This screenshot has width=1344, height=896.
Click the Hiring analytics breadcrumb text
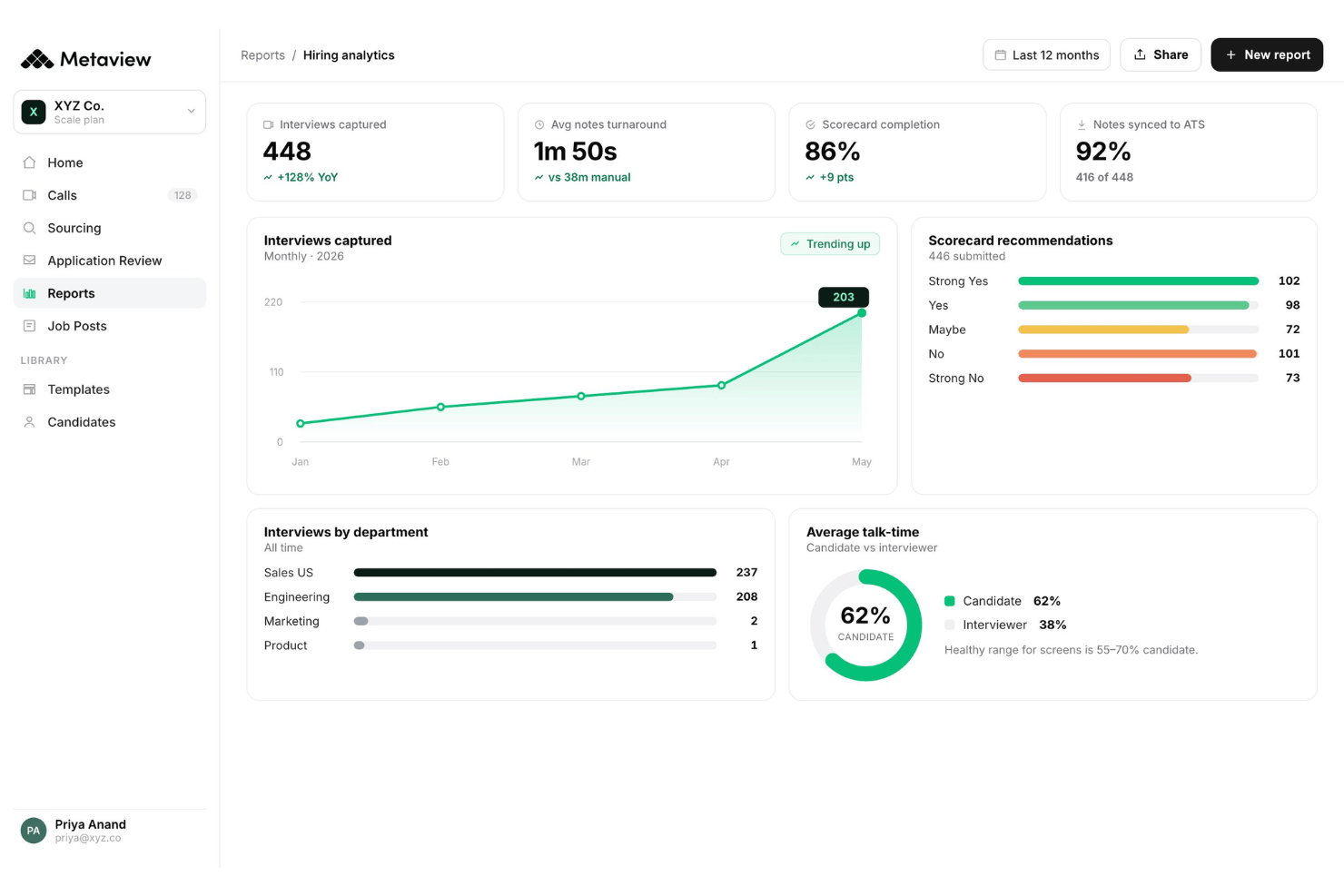click(349, 55)
